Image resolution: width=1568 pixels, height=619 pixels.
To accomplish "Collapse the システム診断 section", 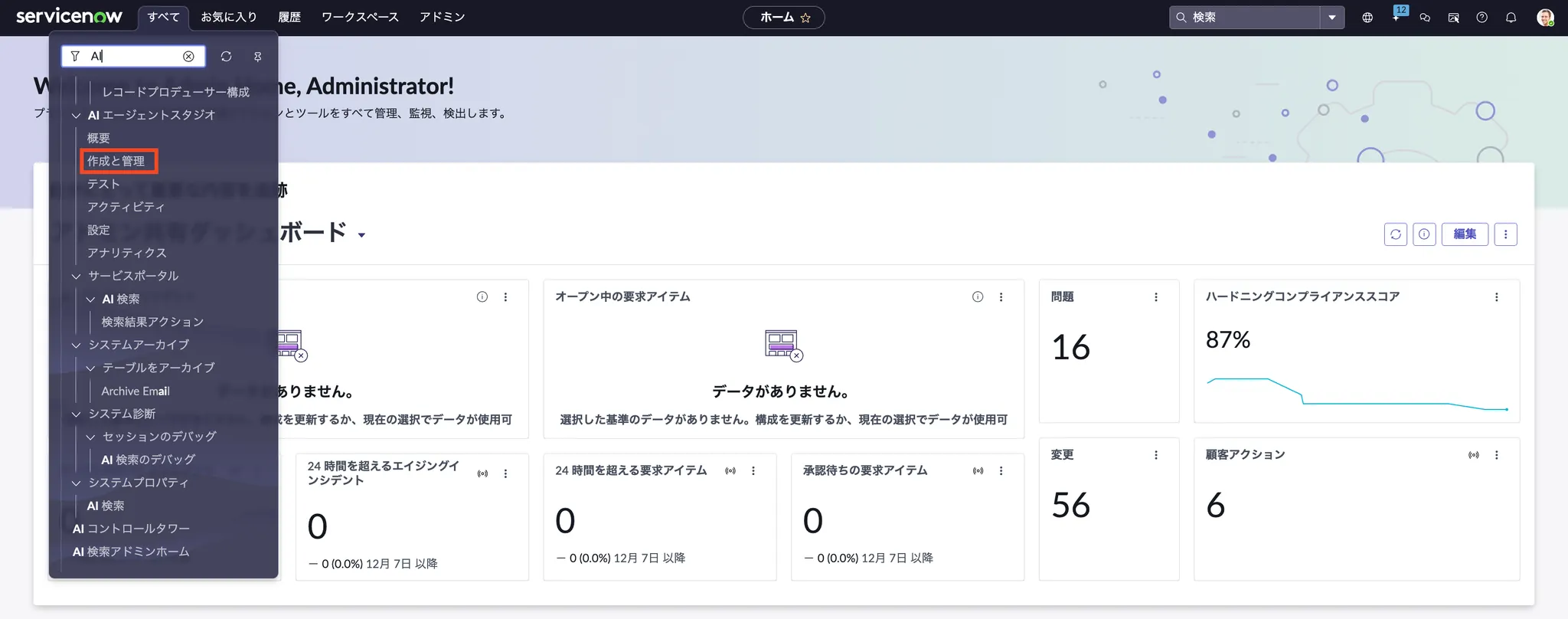I will [x=76, y=414].
